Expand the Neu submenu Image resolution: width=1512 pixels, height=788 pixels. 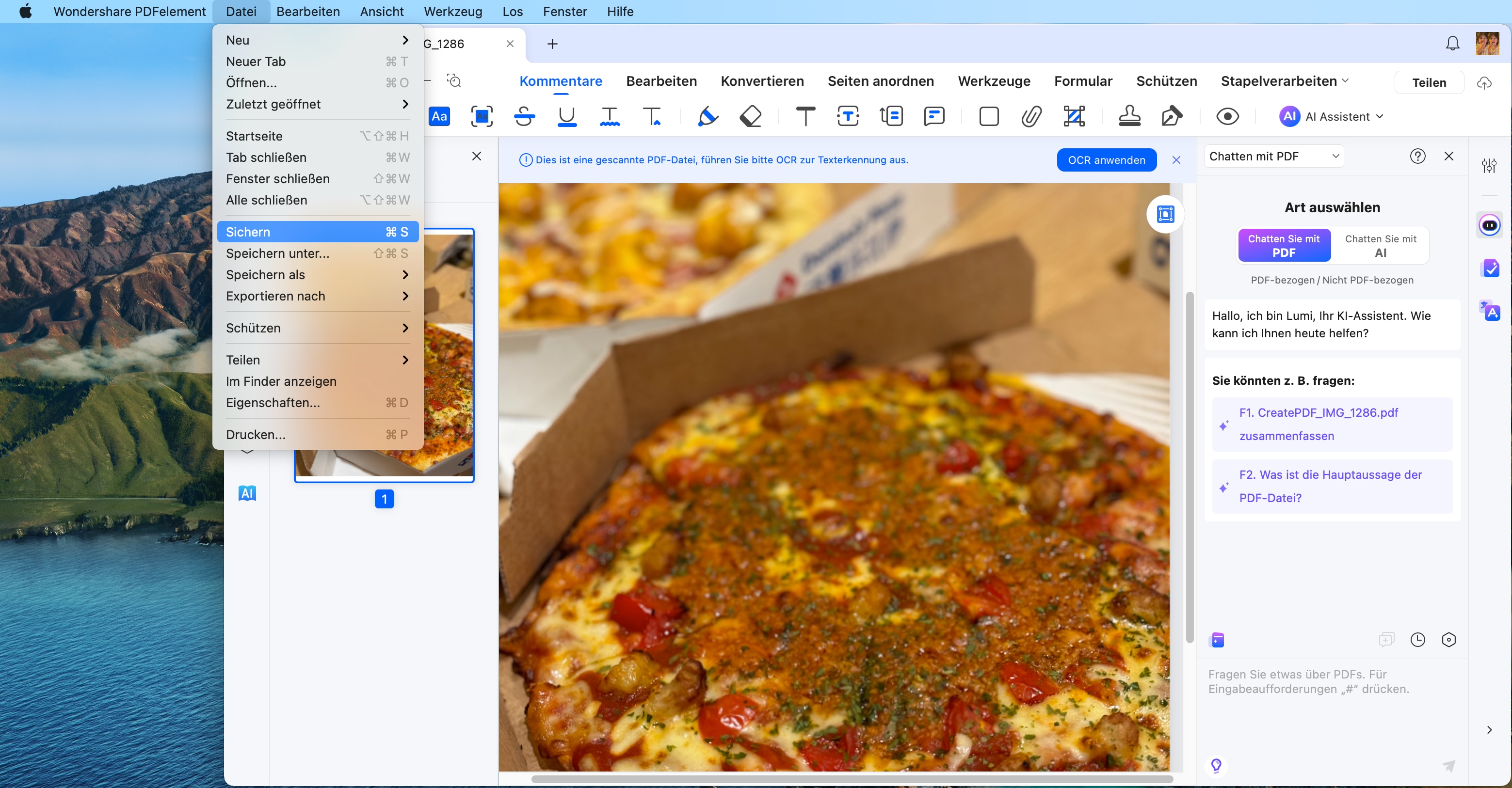click(x=318, y=40)
